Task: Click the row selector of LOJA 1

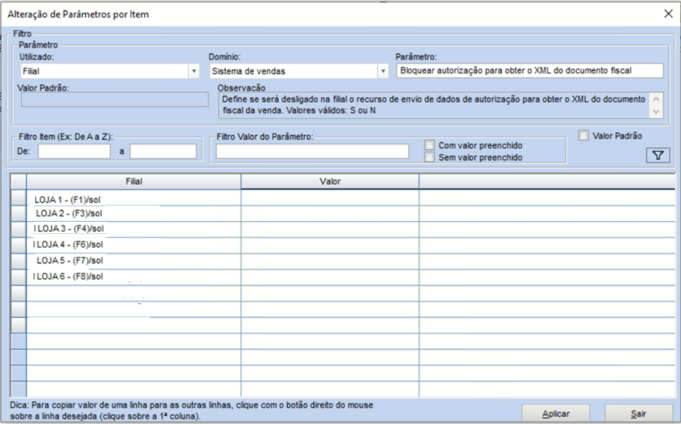Action: click(19, 198)
